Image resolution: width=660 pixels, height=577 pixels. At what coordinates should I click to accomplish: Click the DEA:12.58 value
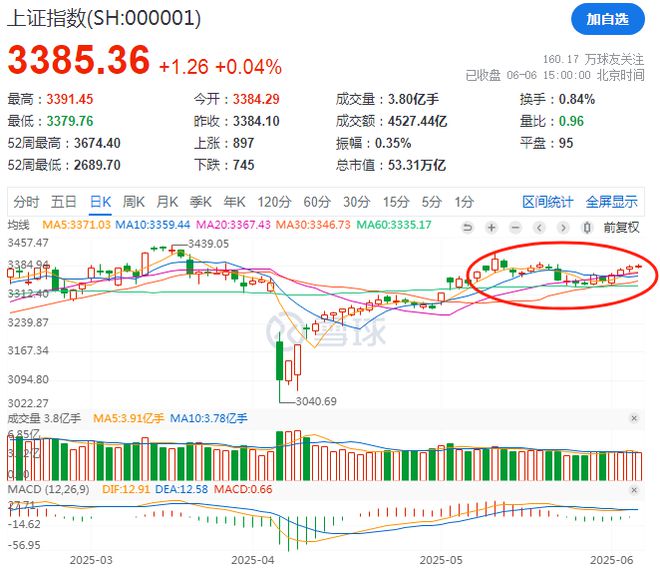182,489
